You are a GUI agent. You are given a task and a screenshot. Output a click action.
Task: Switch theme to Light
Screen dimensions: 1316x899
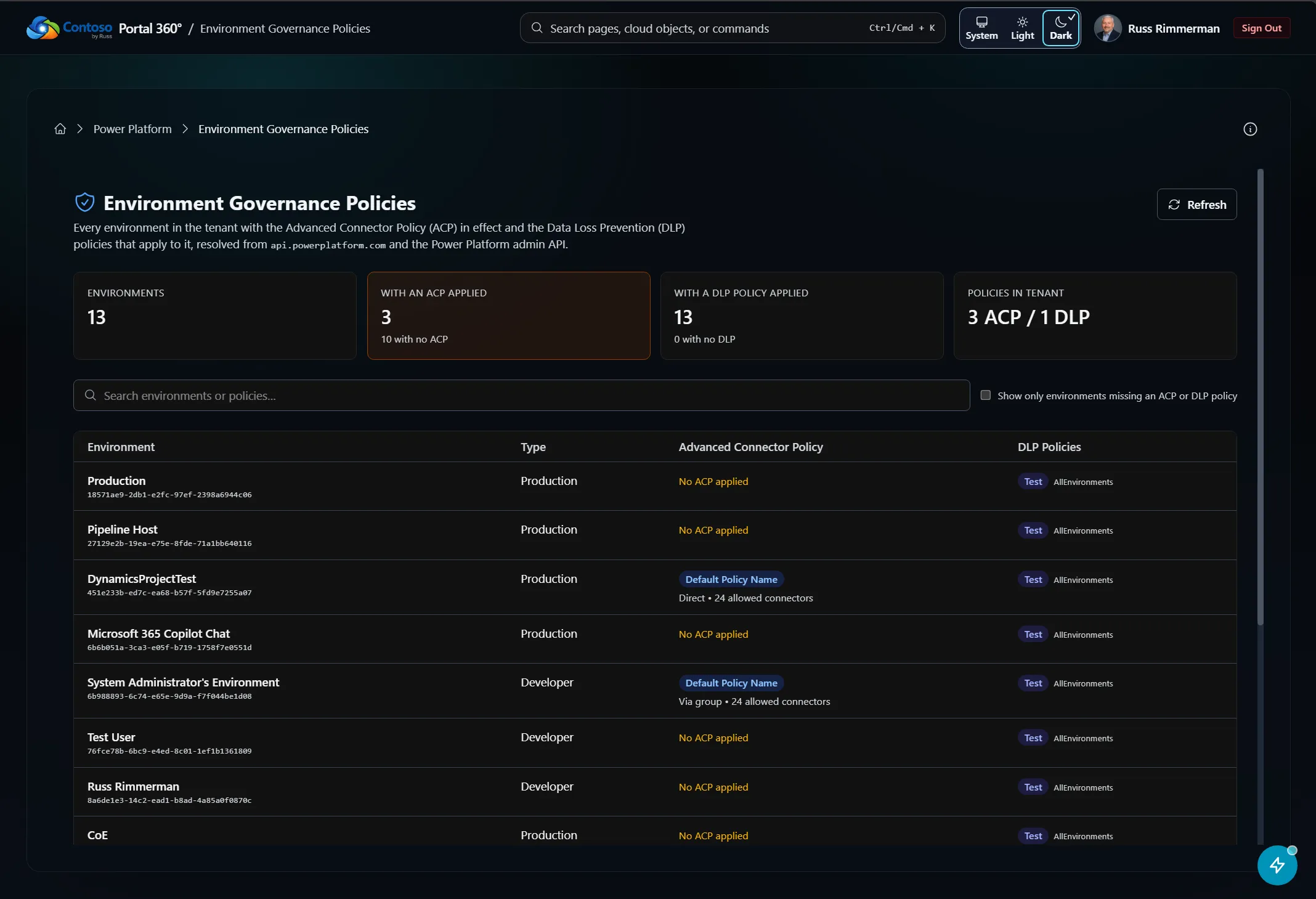(x=1022, y=28)
